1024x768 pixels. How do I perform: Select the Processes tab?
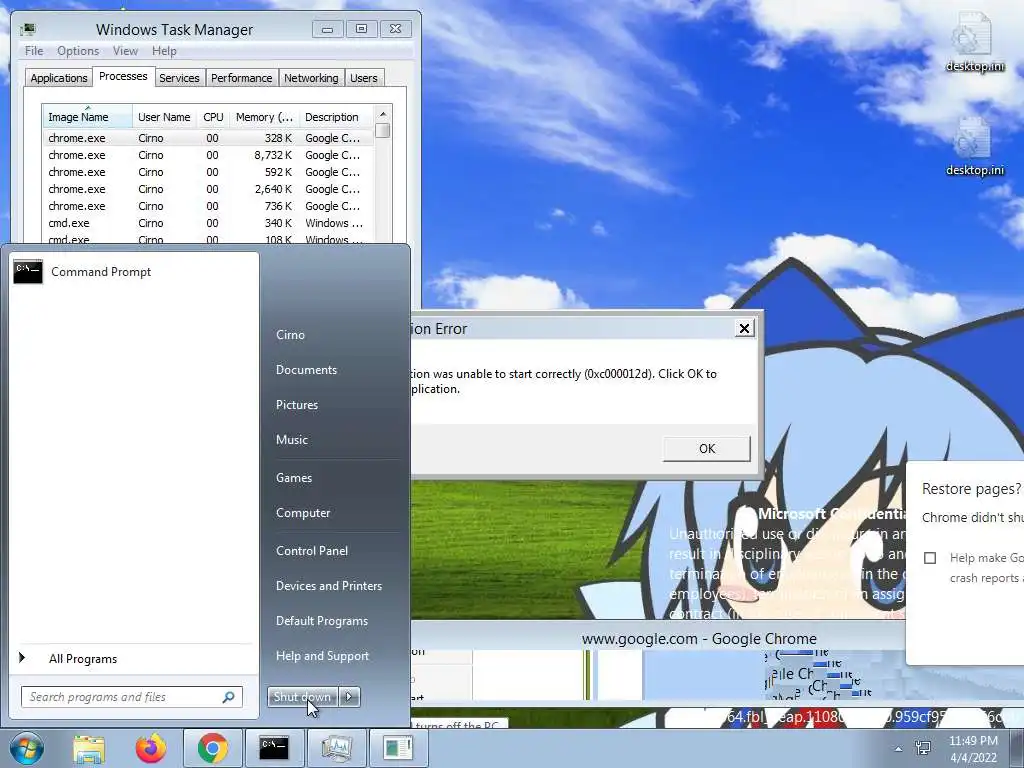pyautogui.click(x=123, y=76)
